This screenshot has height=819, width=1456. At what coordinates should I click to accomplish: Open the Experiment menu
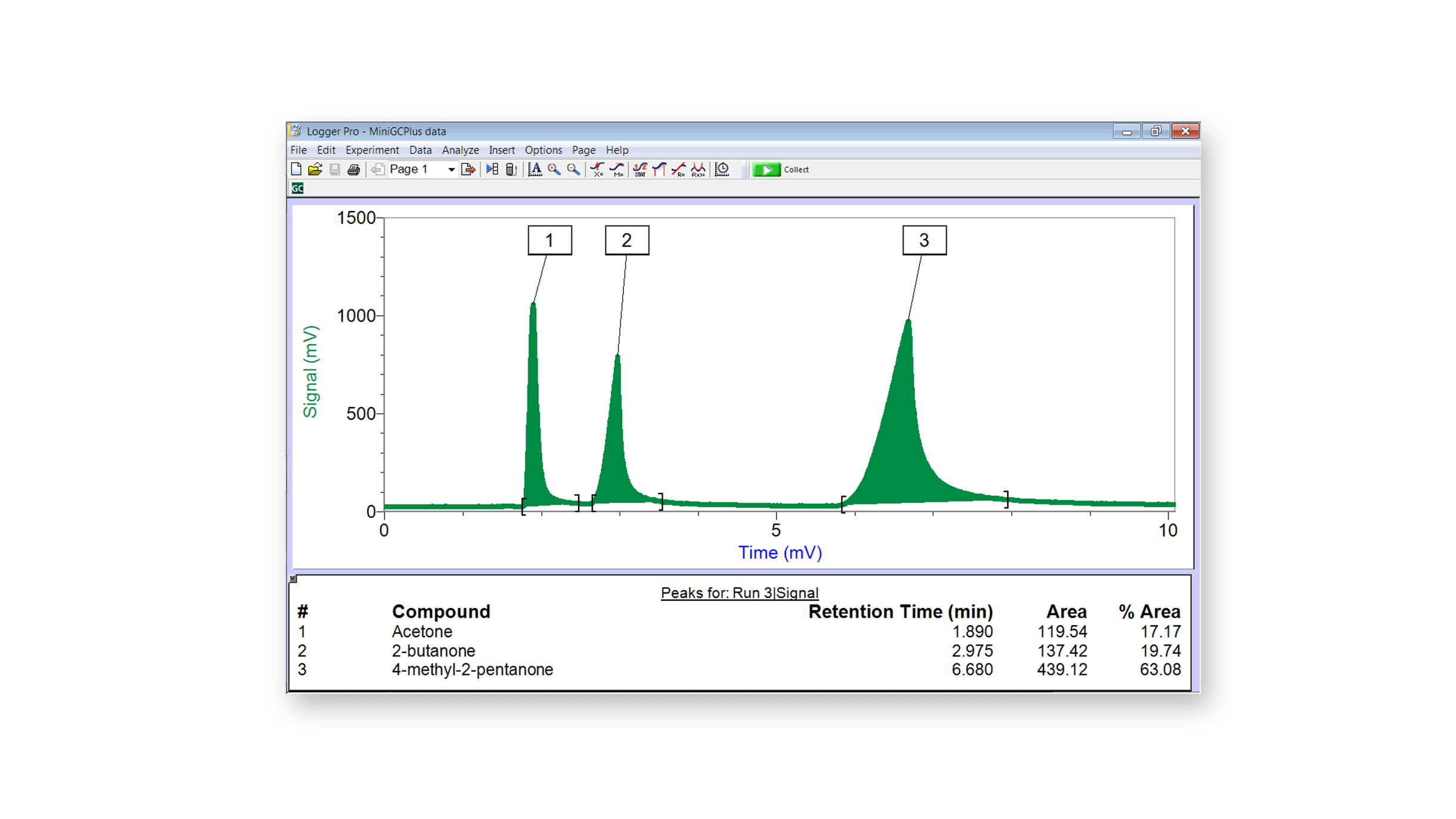372,150
